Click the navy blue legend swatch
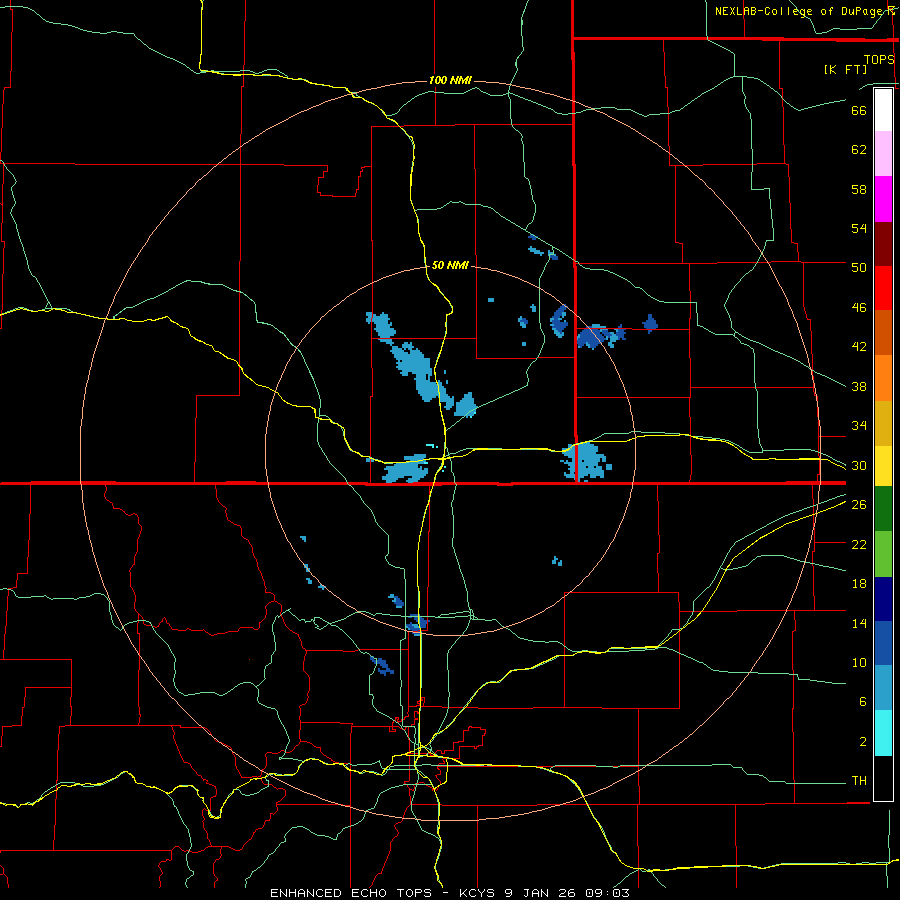This screenshot has width=900, height=900. [x=883, y=599]
